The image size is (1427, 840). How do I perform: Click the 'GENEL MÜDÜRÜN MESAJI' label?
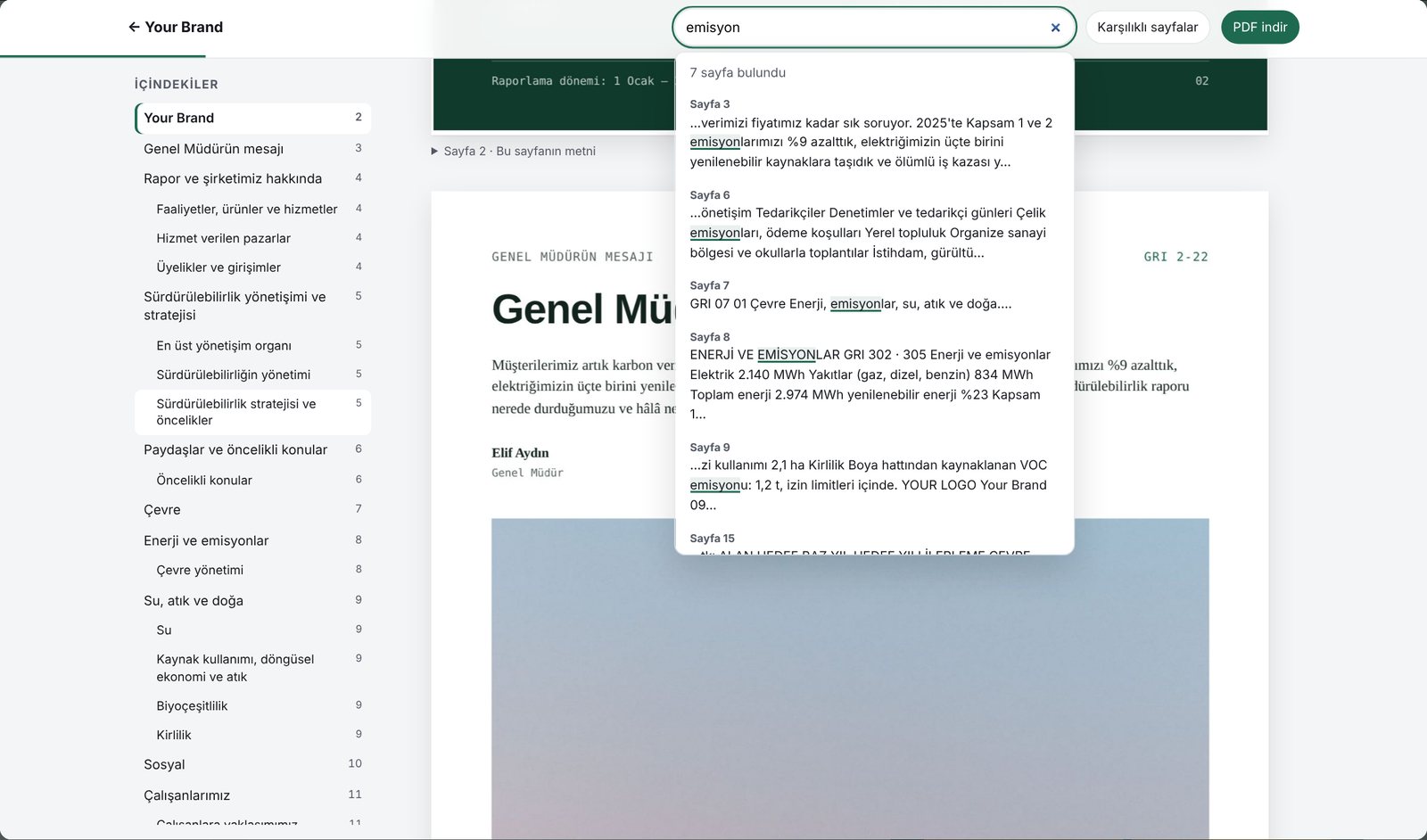pos(573,257)
